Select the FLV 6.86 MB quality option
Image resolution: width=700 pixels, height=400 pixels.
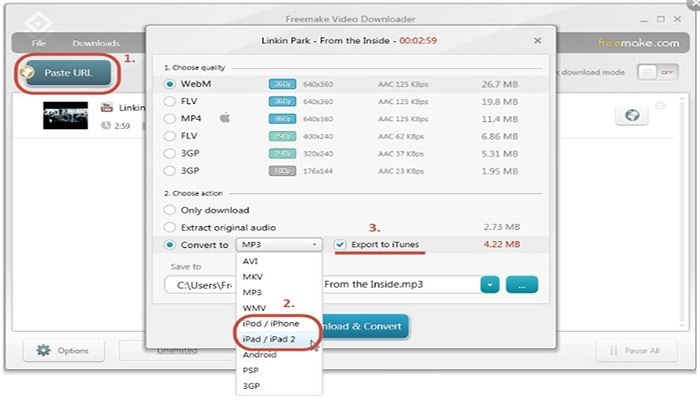point(170,136)
